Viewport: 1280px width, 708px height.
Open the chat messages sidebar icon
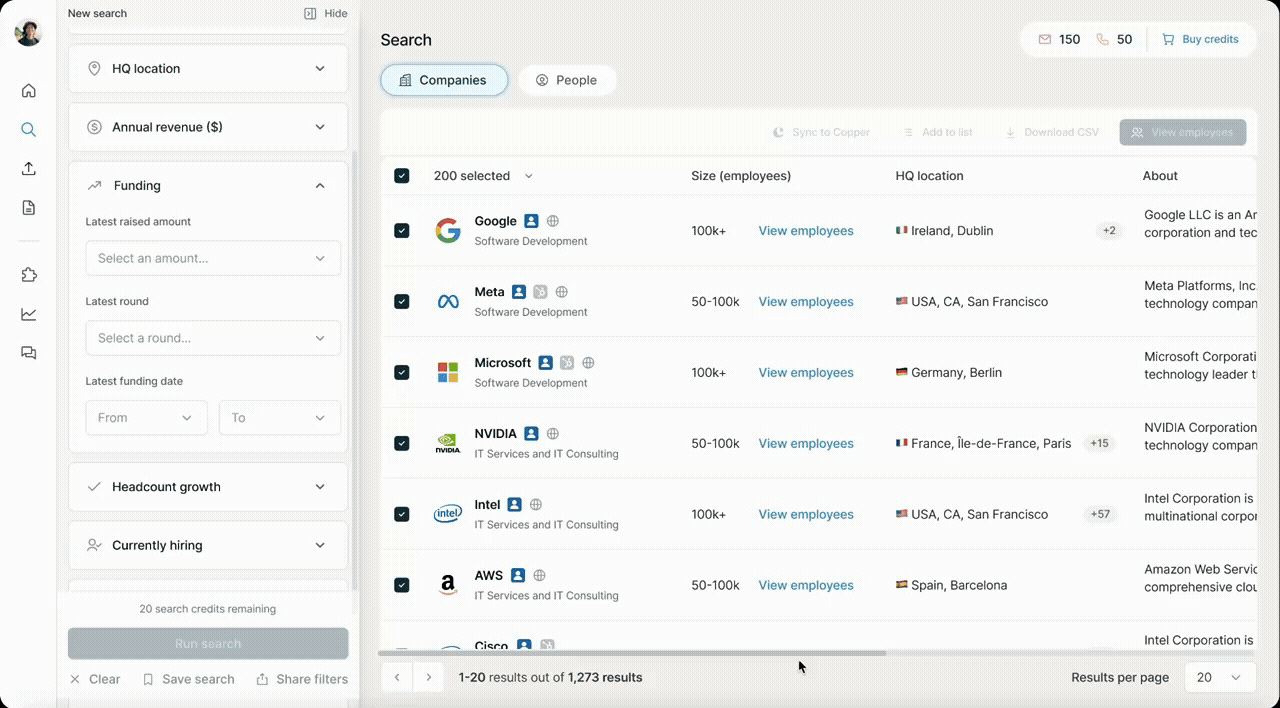(29, 353)
